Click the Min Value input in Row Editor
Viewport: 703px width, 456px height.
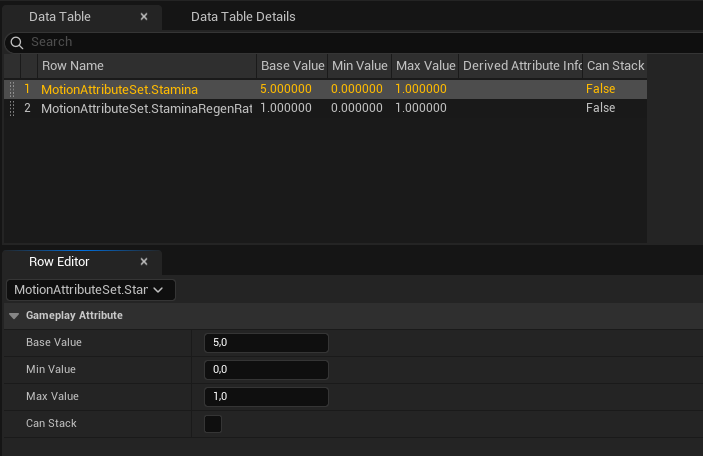[266, 370]
